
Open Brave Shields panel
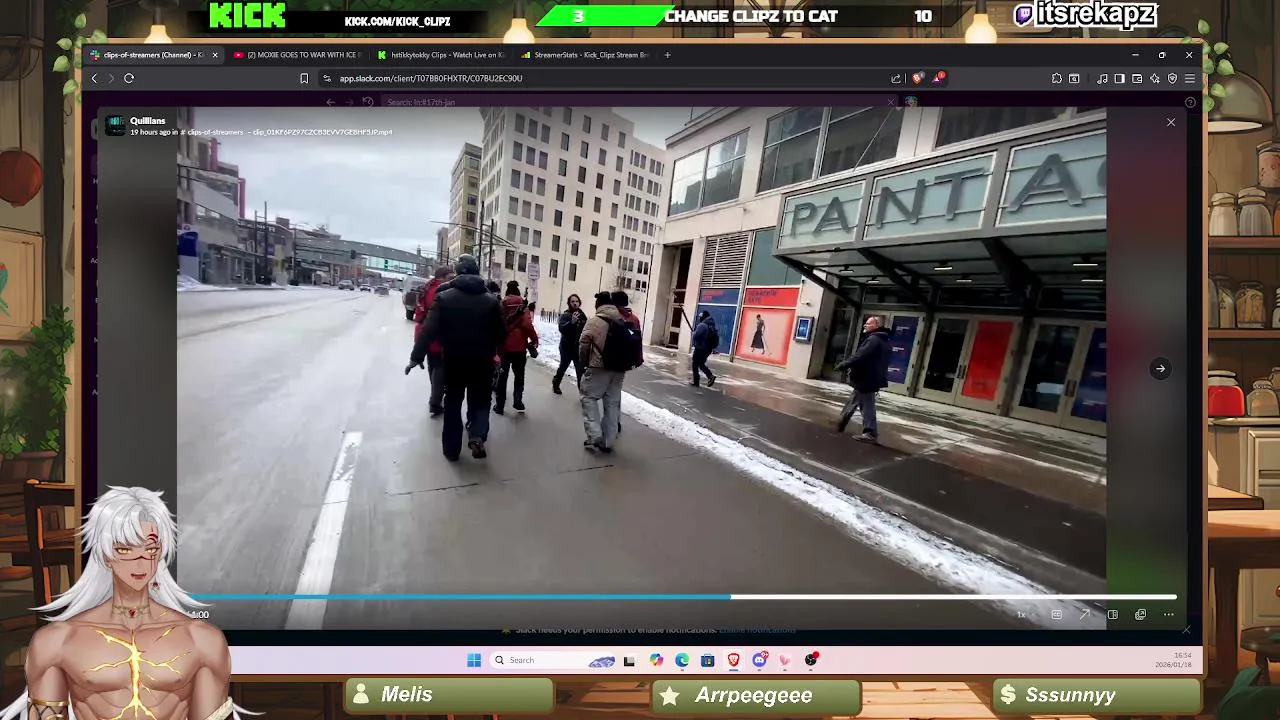tap(918, 78)
